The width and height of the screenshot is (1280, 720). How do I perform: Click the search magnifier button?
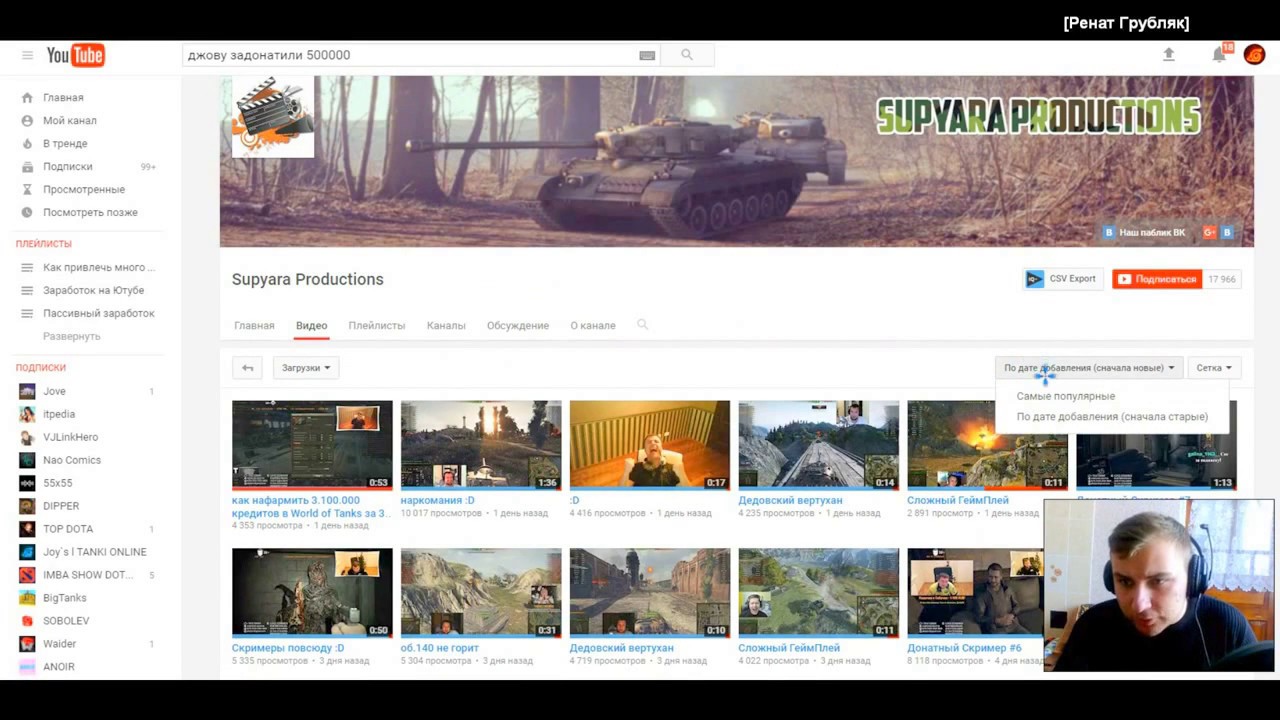[687, 55]
